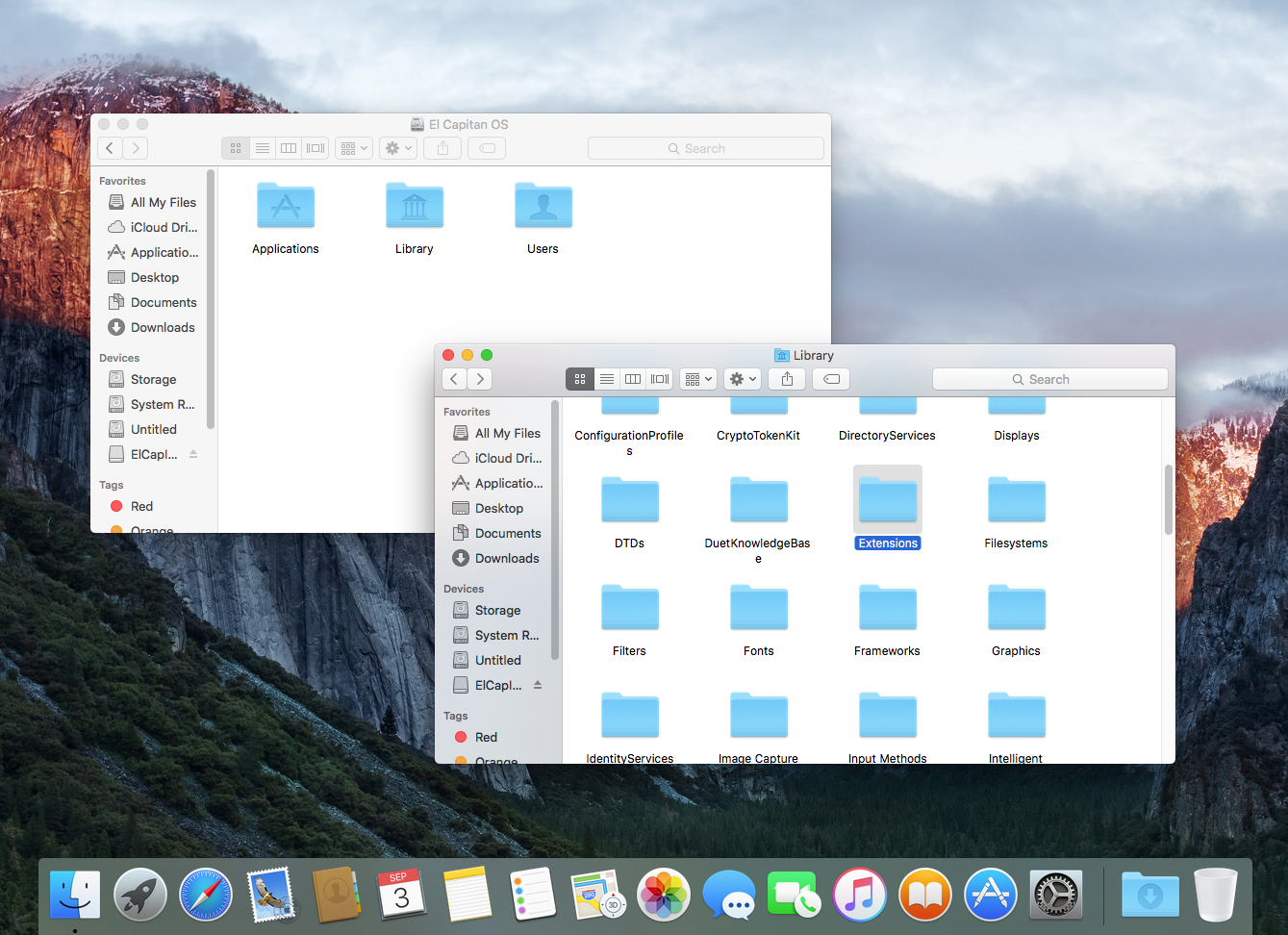Switch to column view in the El Capitan window
1288x935 pixels.
(x=289, y=148)
